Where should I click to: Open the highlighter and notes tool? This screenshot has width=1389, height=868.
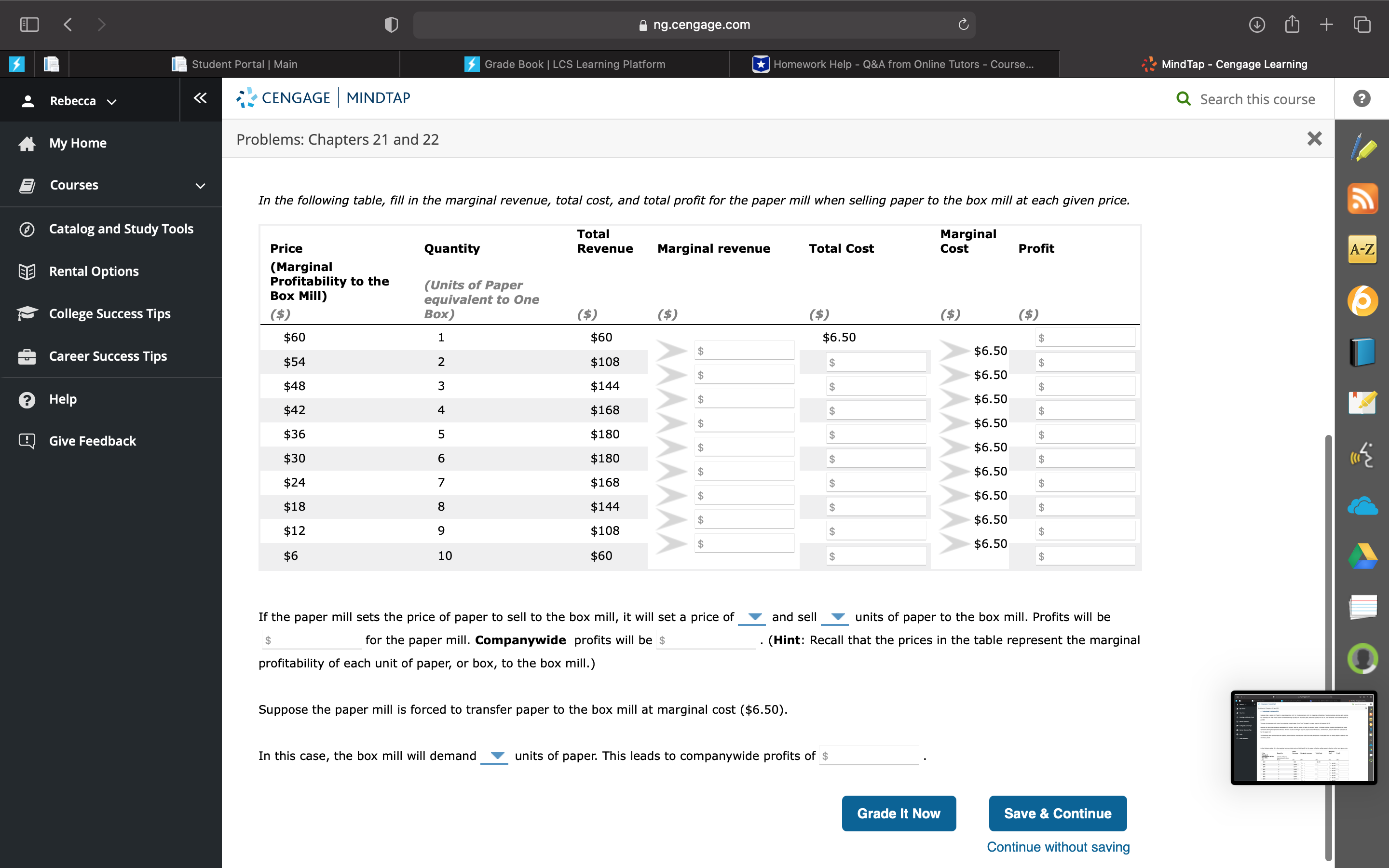[x=1363, y=147]
